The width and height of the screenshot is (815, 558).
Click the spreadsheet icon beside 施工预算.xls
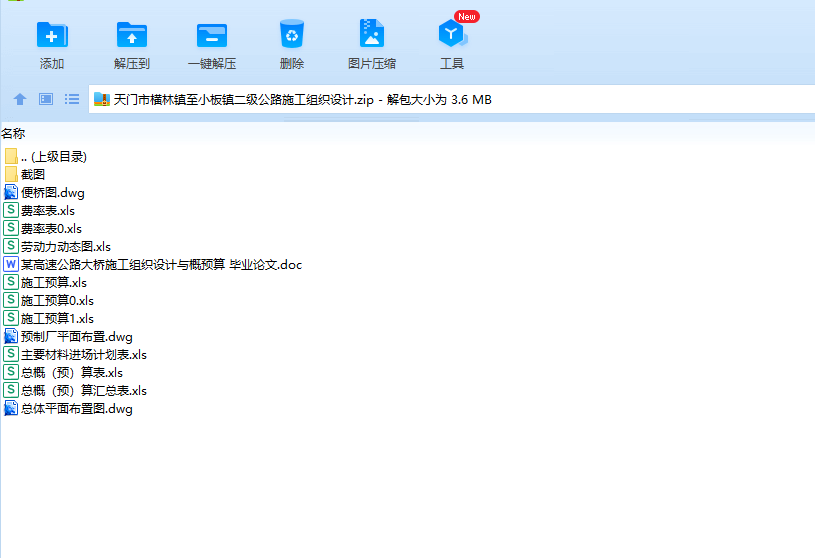pyautogui.click(x=11, y=282)
